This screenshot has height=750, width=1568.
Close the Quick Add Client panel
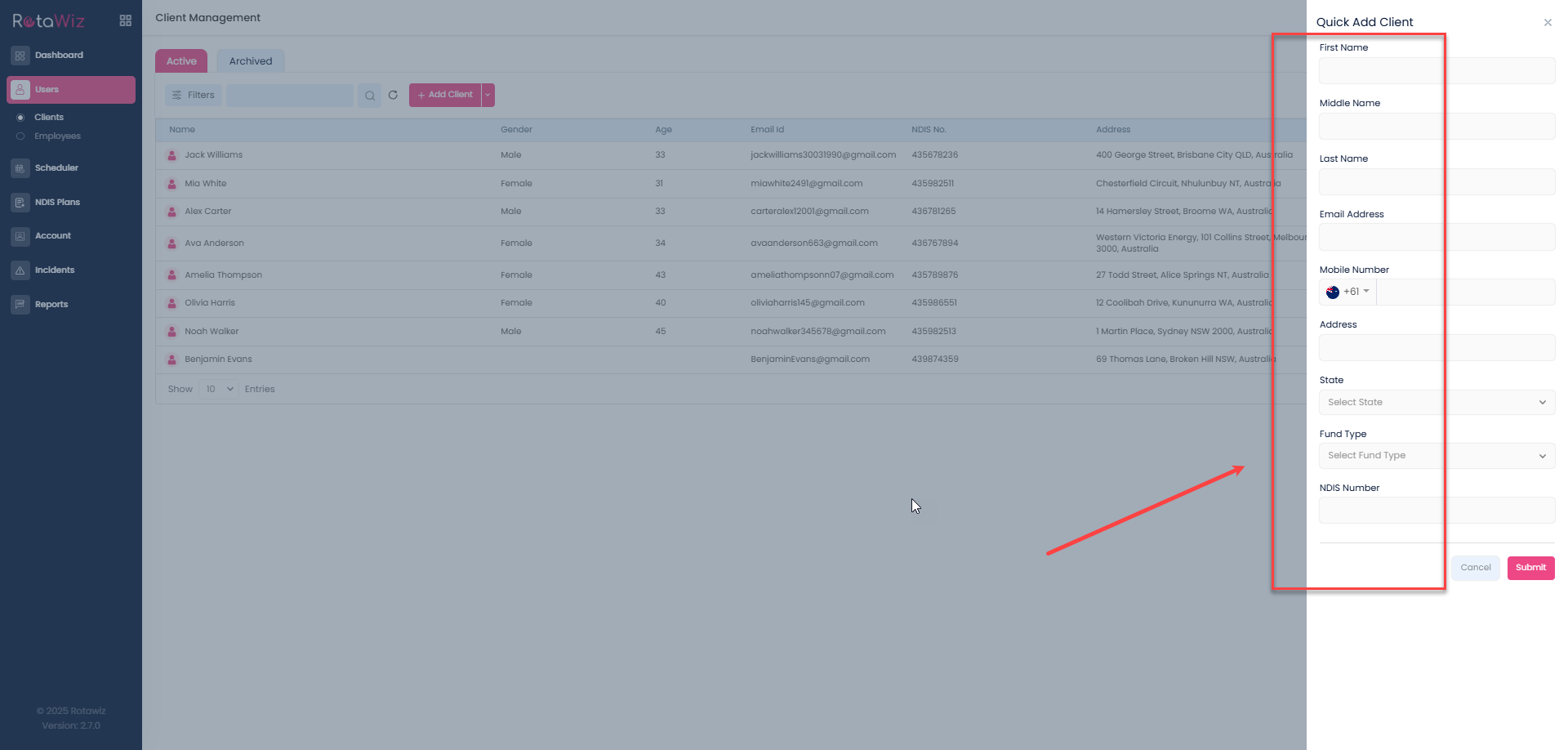(1547, 23)
